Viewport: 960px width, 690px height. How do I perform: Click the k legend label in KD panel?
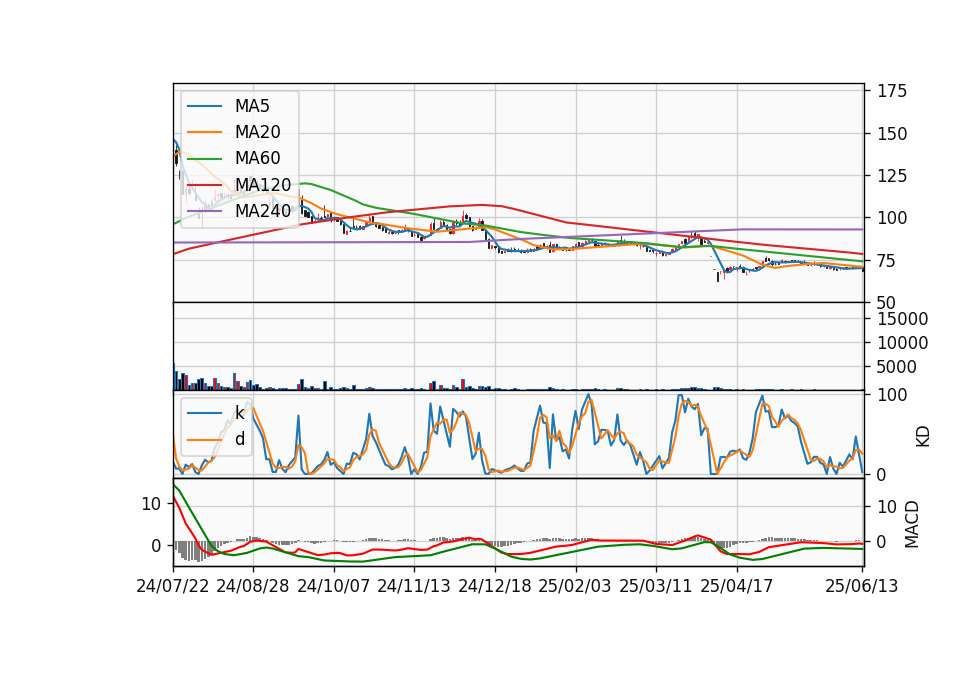coord(240,413)
